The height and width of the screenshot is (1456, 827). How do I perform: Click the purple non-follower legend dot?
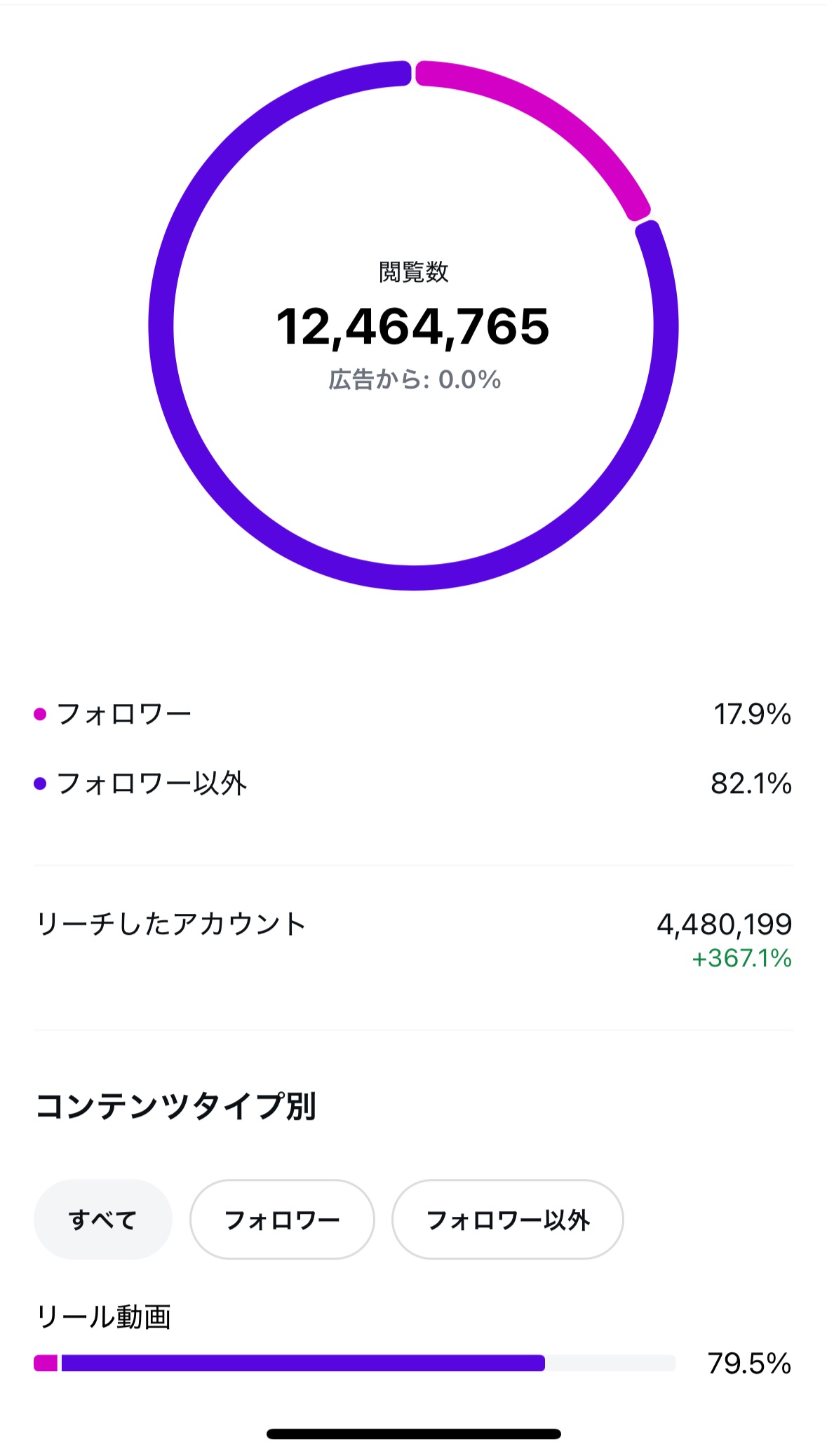coord(40,783)
